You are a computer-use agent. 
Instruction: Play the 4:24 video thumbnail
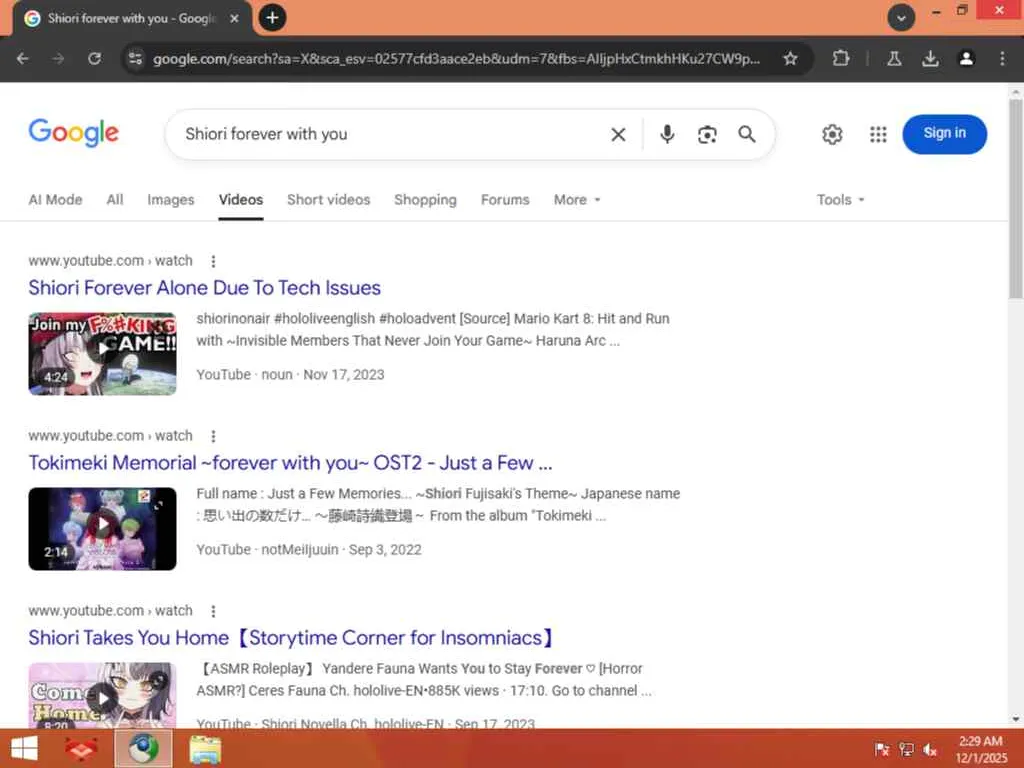[x=103, y=353]
